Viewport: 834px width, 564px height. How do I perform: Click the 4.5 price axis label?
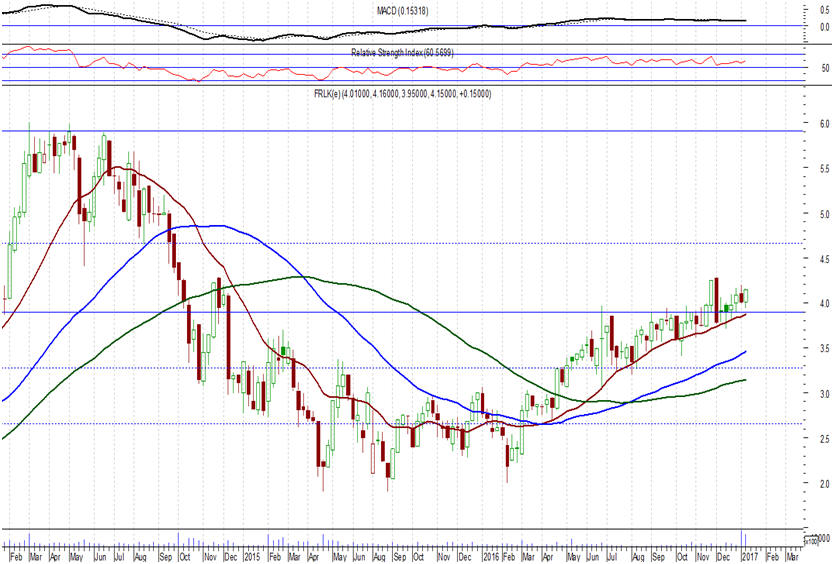click(x=824, y=259)
